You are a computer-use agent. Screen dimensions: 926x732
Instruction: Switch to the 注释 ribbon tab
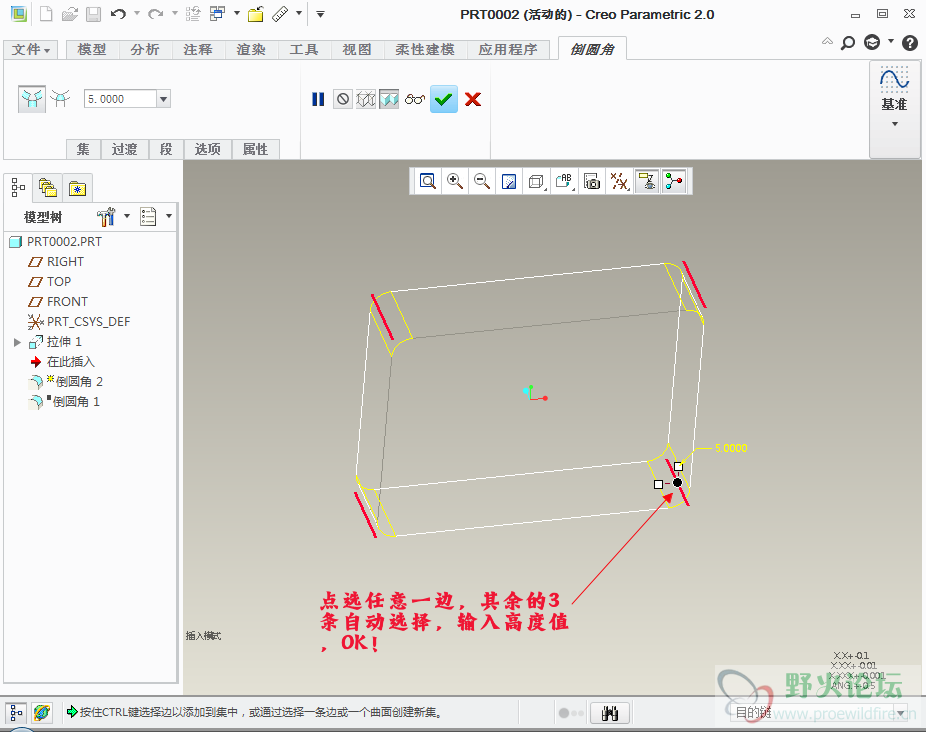[198, 50]
